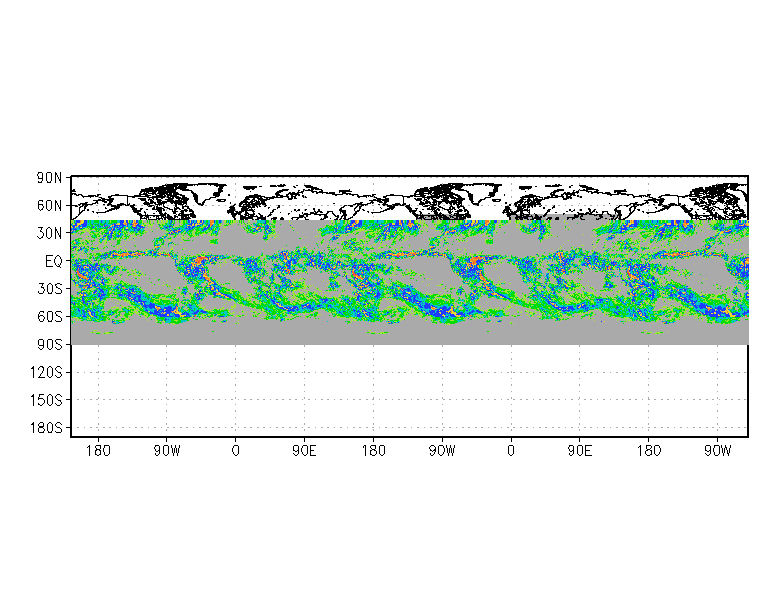
Task: Click the 30S latitude axis label
Action: click(x=50, y=289)
